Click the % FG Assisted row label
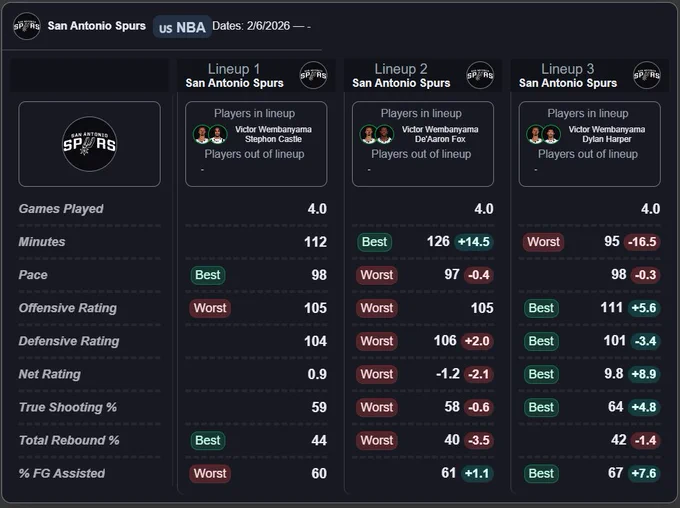Image resolution: width=680 pixels, height=508 pixels. pos(62,473)
